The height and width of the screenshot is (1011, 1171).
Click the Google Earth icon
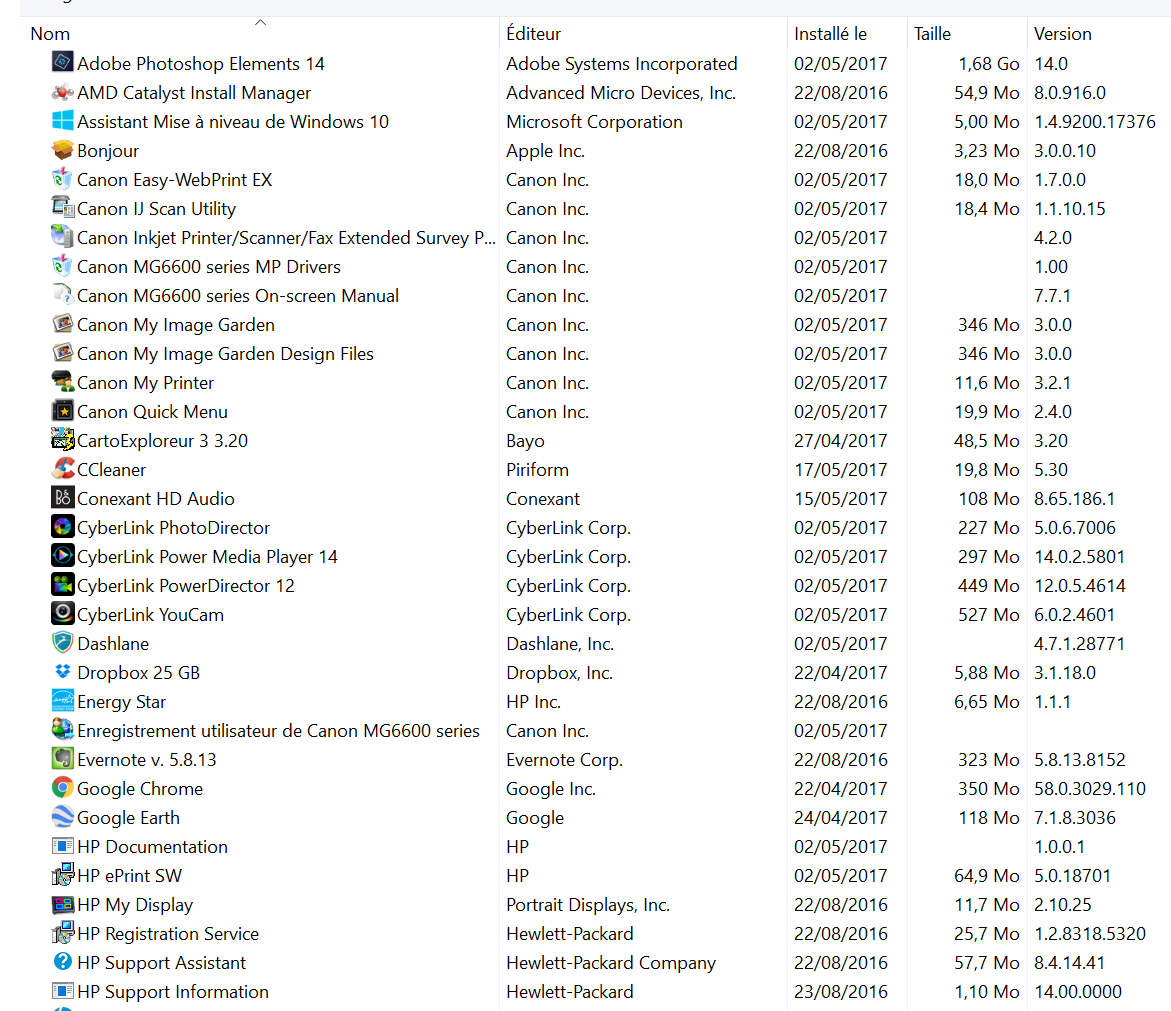click(x=63, y=816)
